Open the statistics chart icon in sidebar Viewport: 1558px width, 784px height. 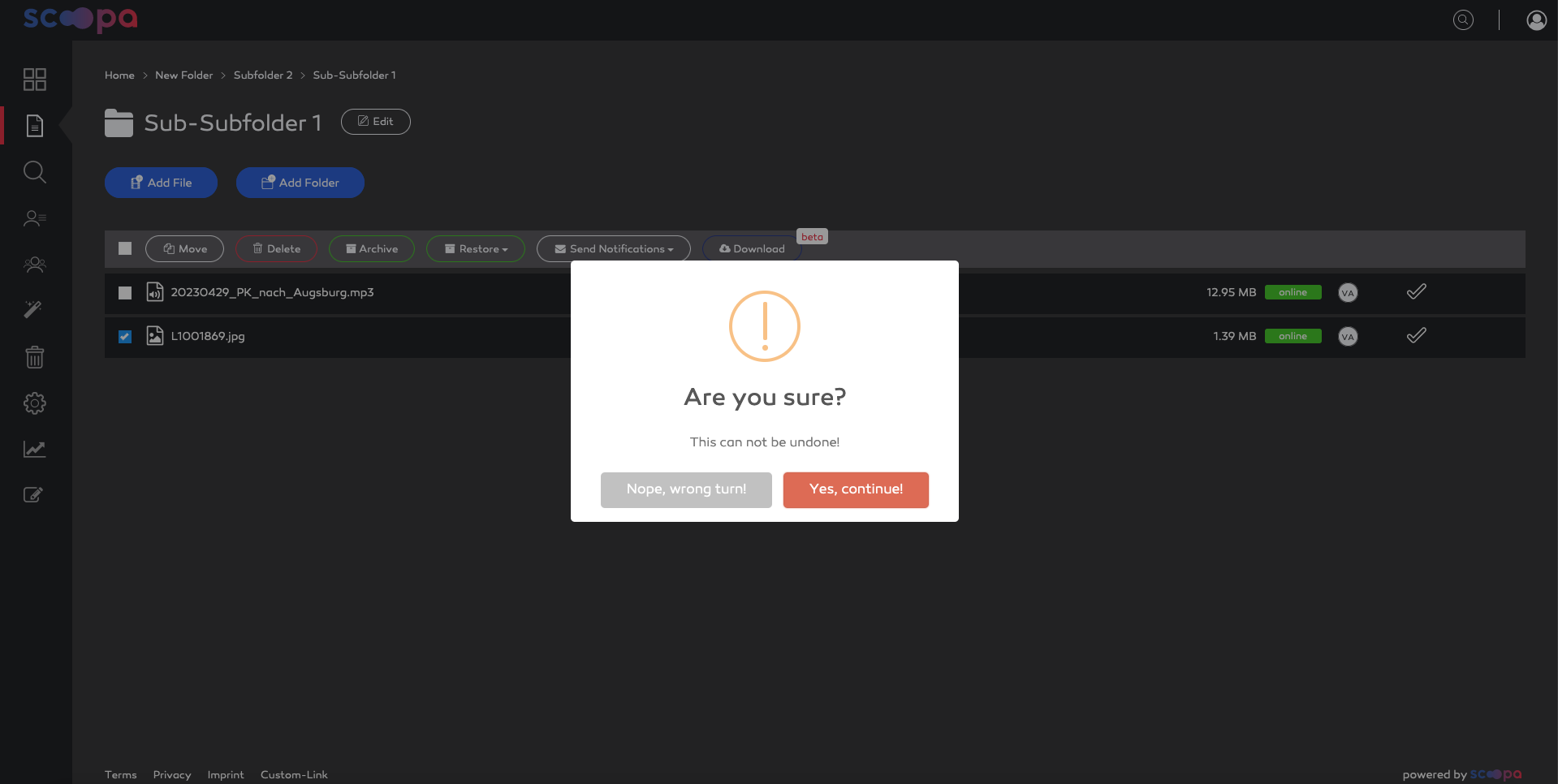pyautogui.click(x=35, y=449)
